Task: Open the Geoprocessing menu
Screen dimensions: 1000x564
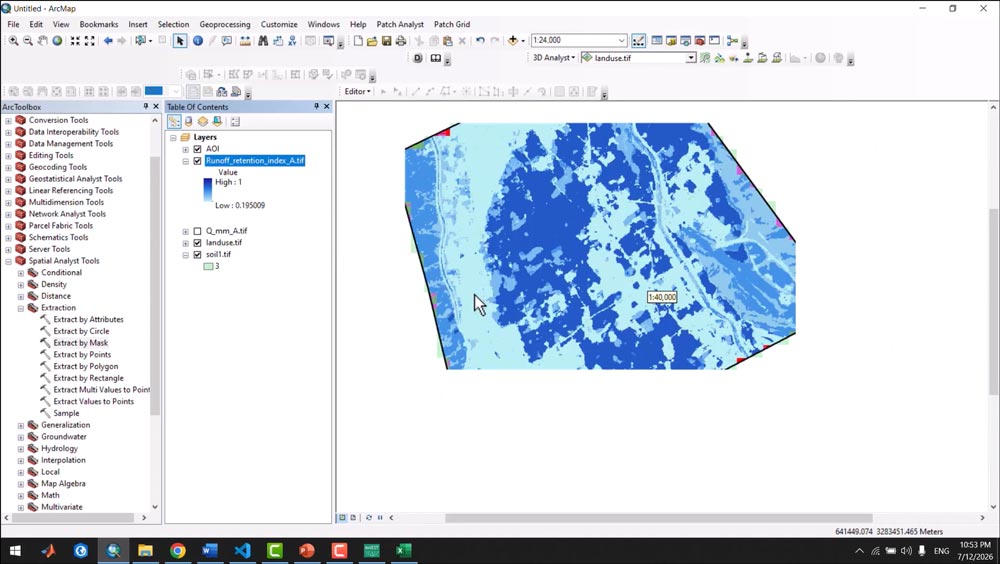Action: (x=225, y=24)
